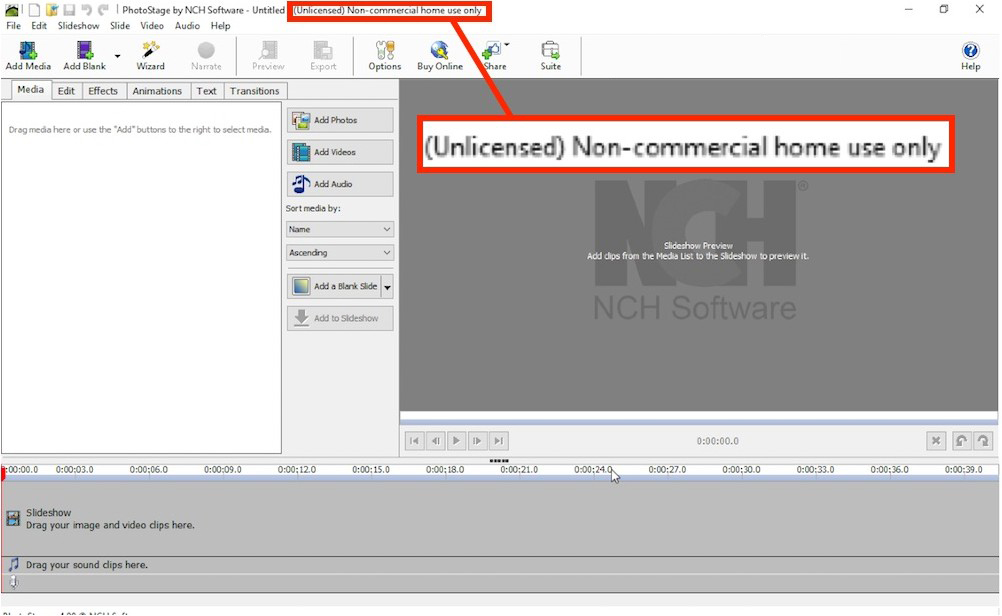
Task: Switch to the Media tab
Action: pyautogui.click(x=31, y=89)
